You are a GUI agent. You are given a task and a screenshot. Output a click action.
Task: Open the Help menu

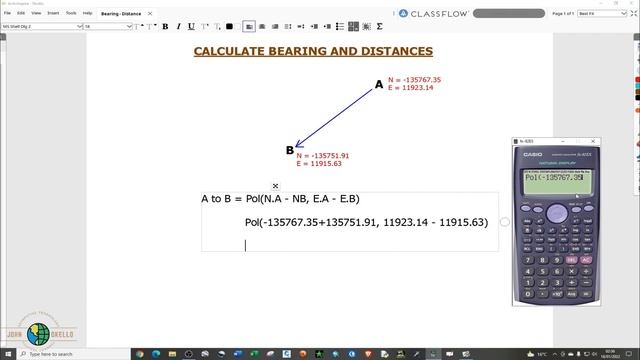coord(87,13)
